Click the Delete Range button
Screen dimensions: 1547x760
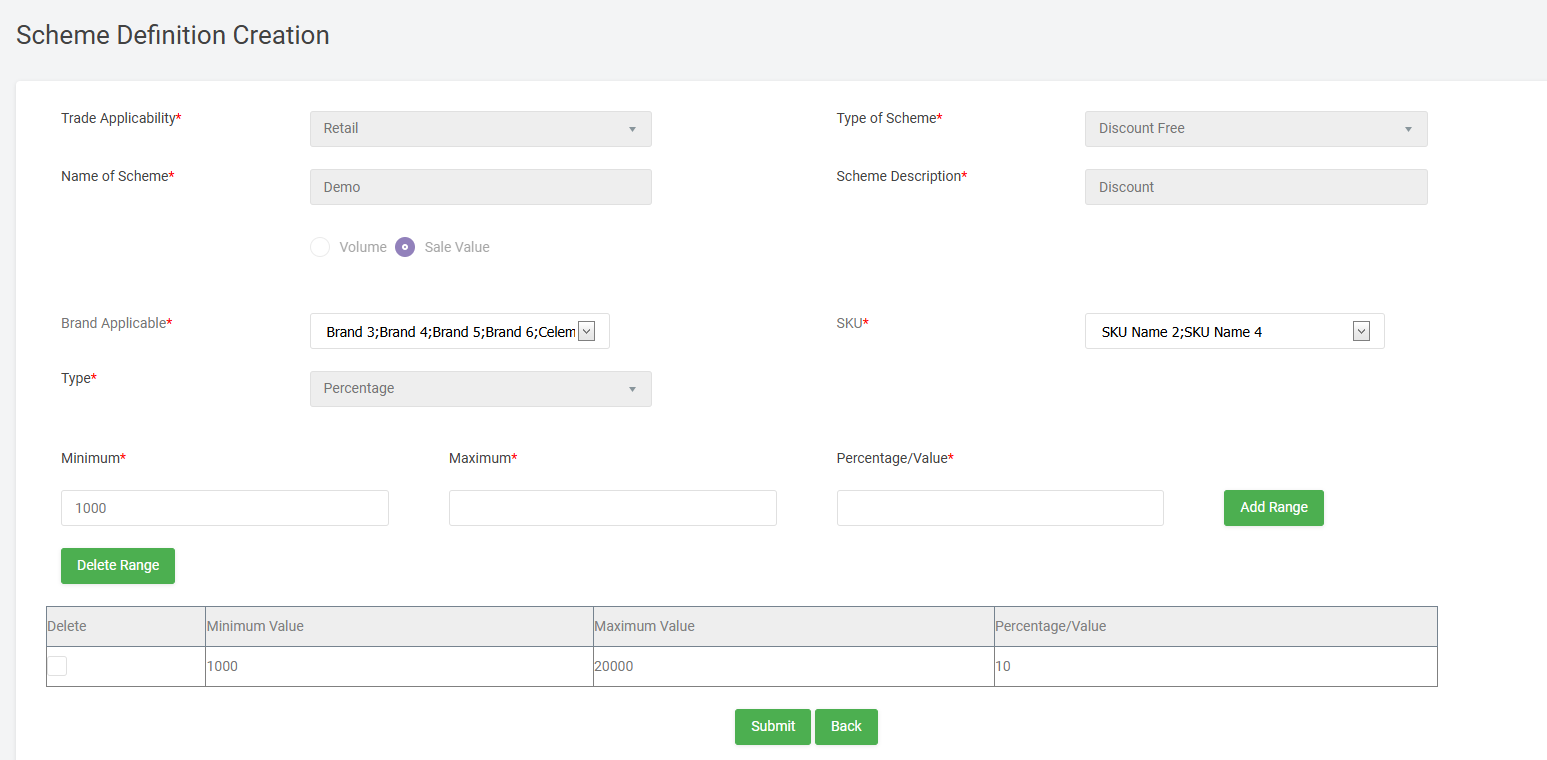[x=118, y=566]
